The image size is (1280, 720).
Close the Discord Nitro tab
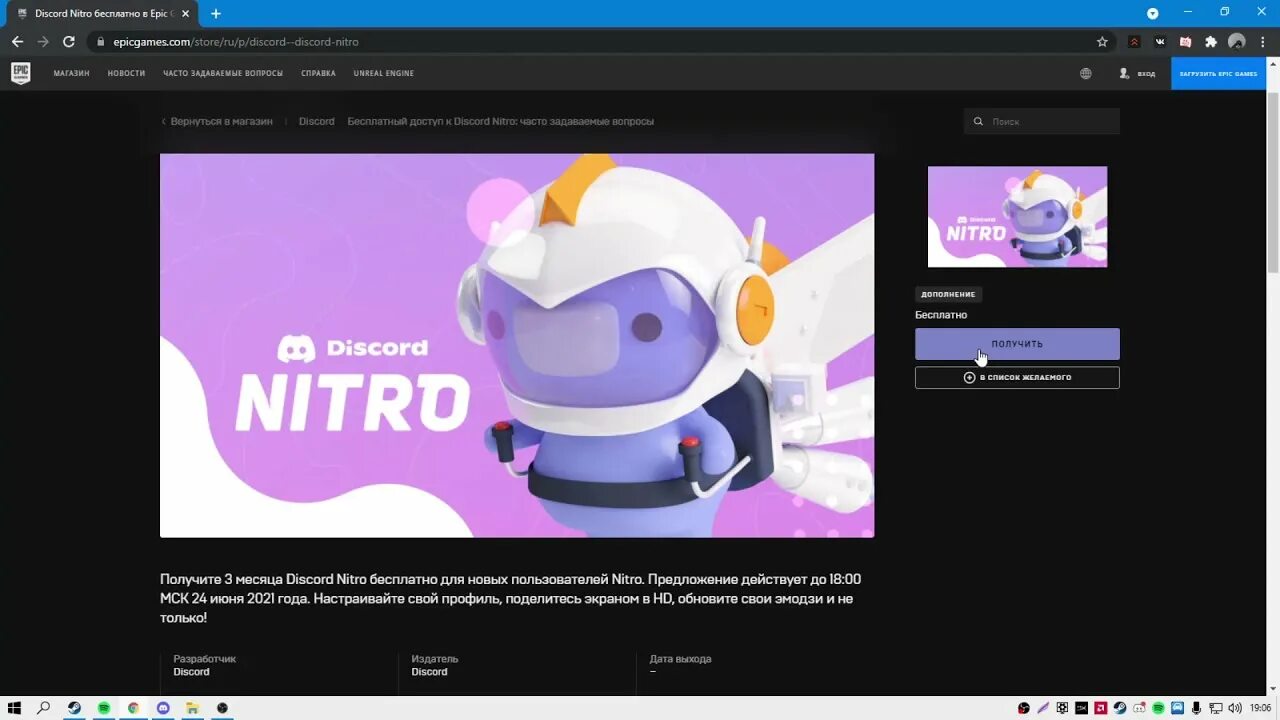[x=185, y=14]
